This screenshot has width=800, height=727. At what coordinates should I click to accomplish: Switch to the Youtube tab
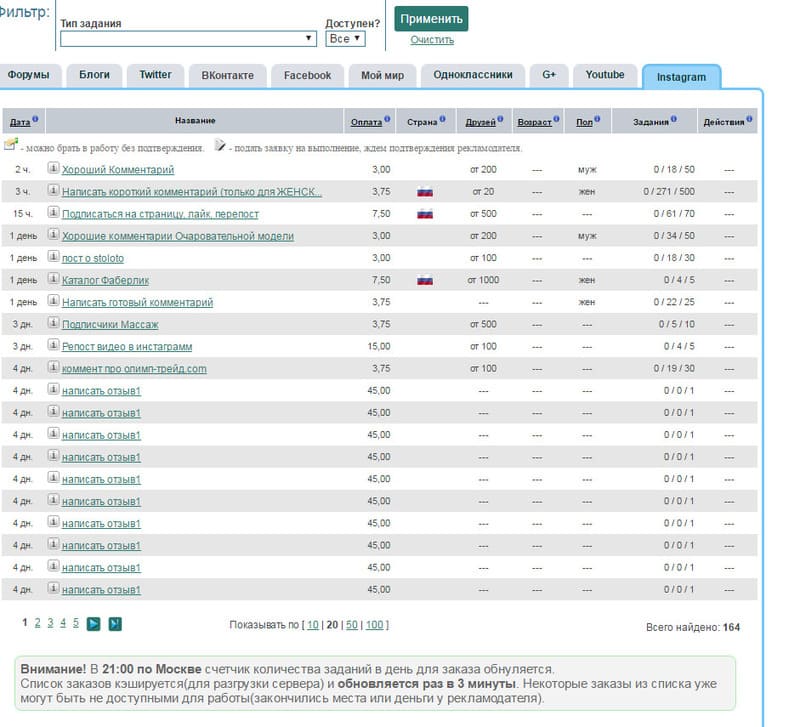click(x=604, y=75)
